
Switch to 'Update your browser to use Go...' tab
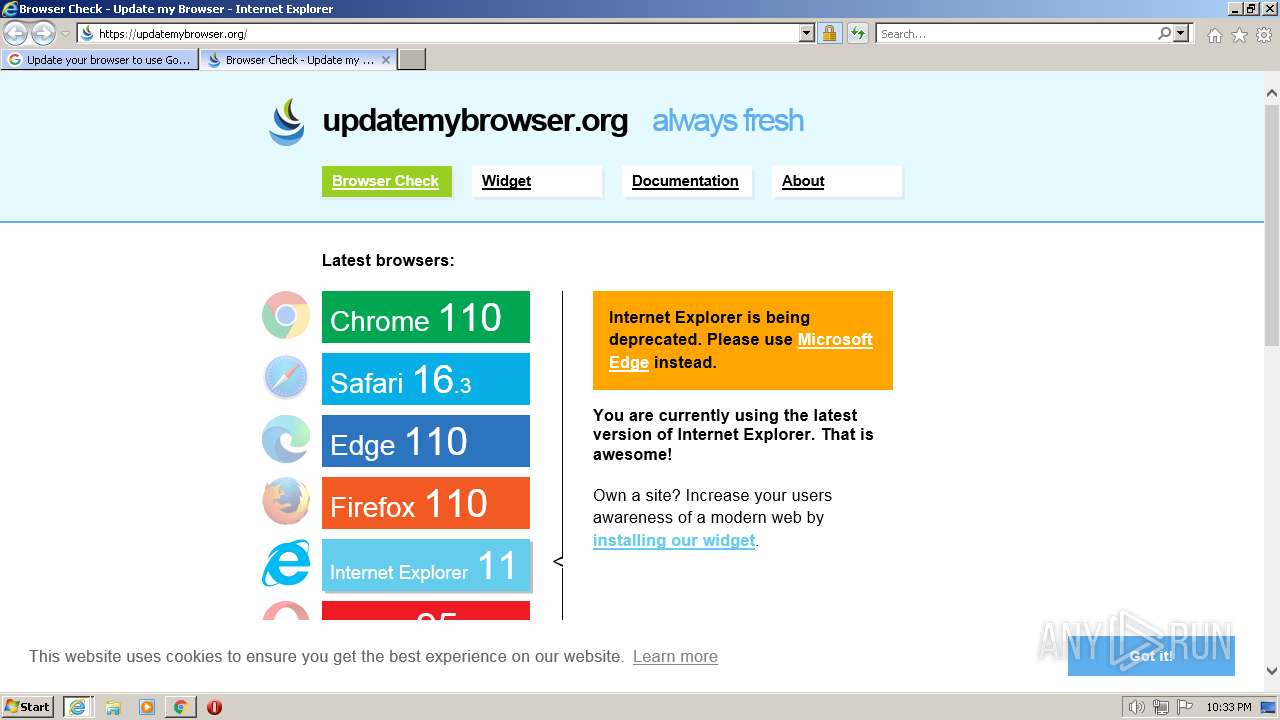pos(99,60)
